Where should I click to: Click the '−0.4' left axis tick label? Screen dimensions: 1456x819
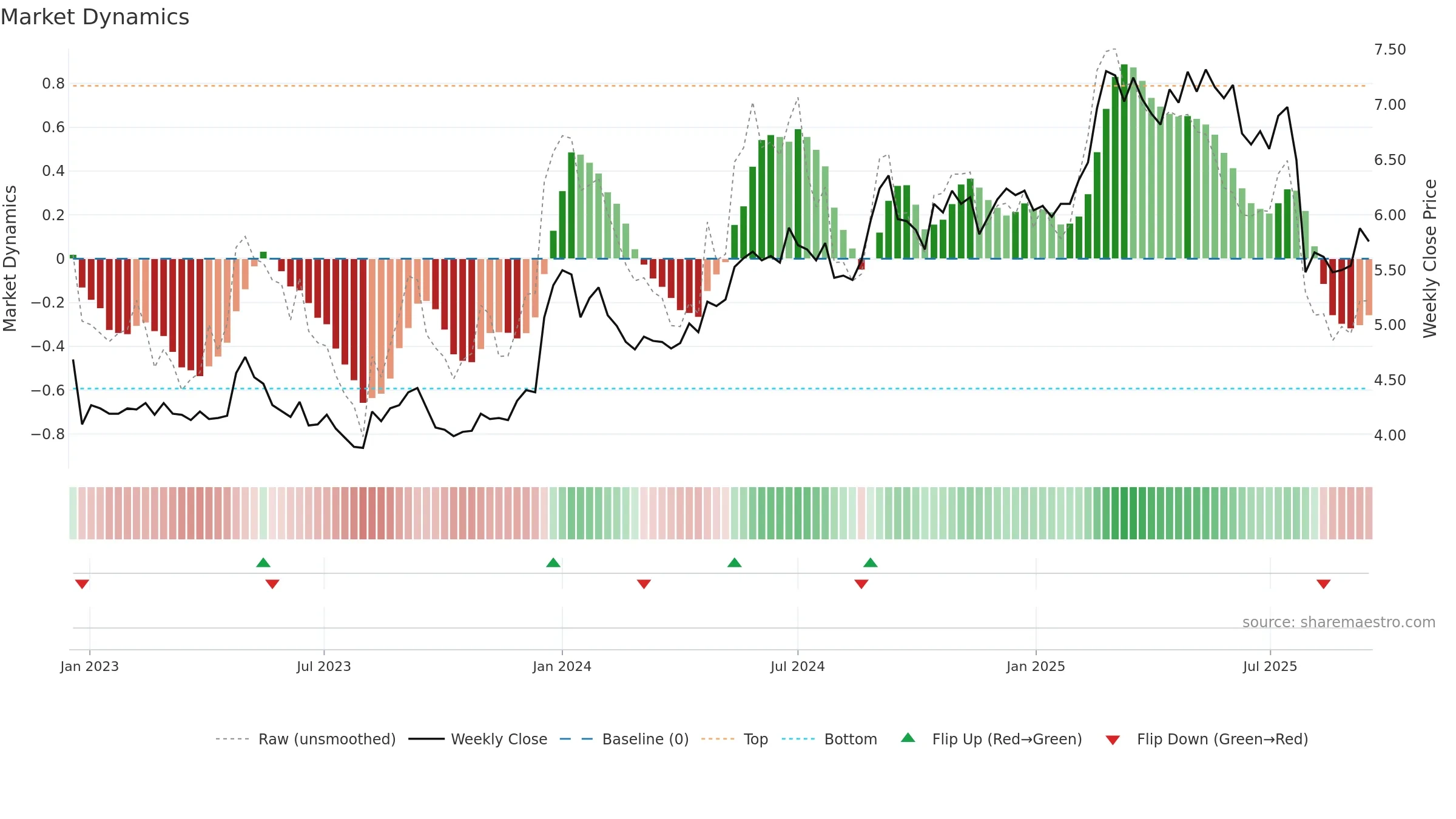(48, 346)
